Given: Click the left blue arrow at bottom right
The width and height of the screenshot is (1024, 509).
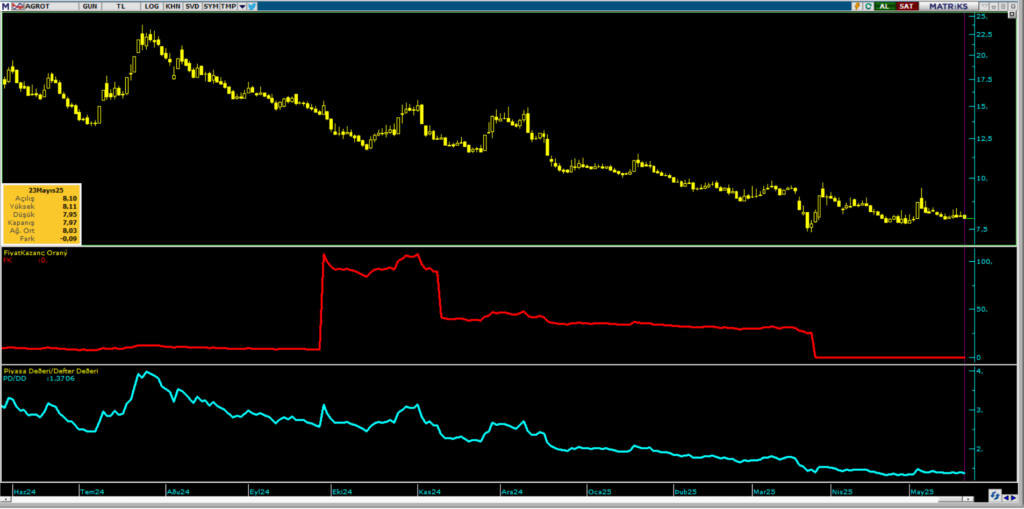Looking at the screenshot, I should click(1006, 498).
